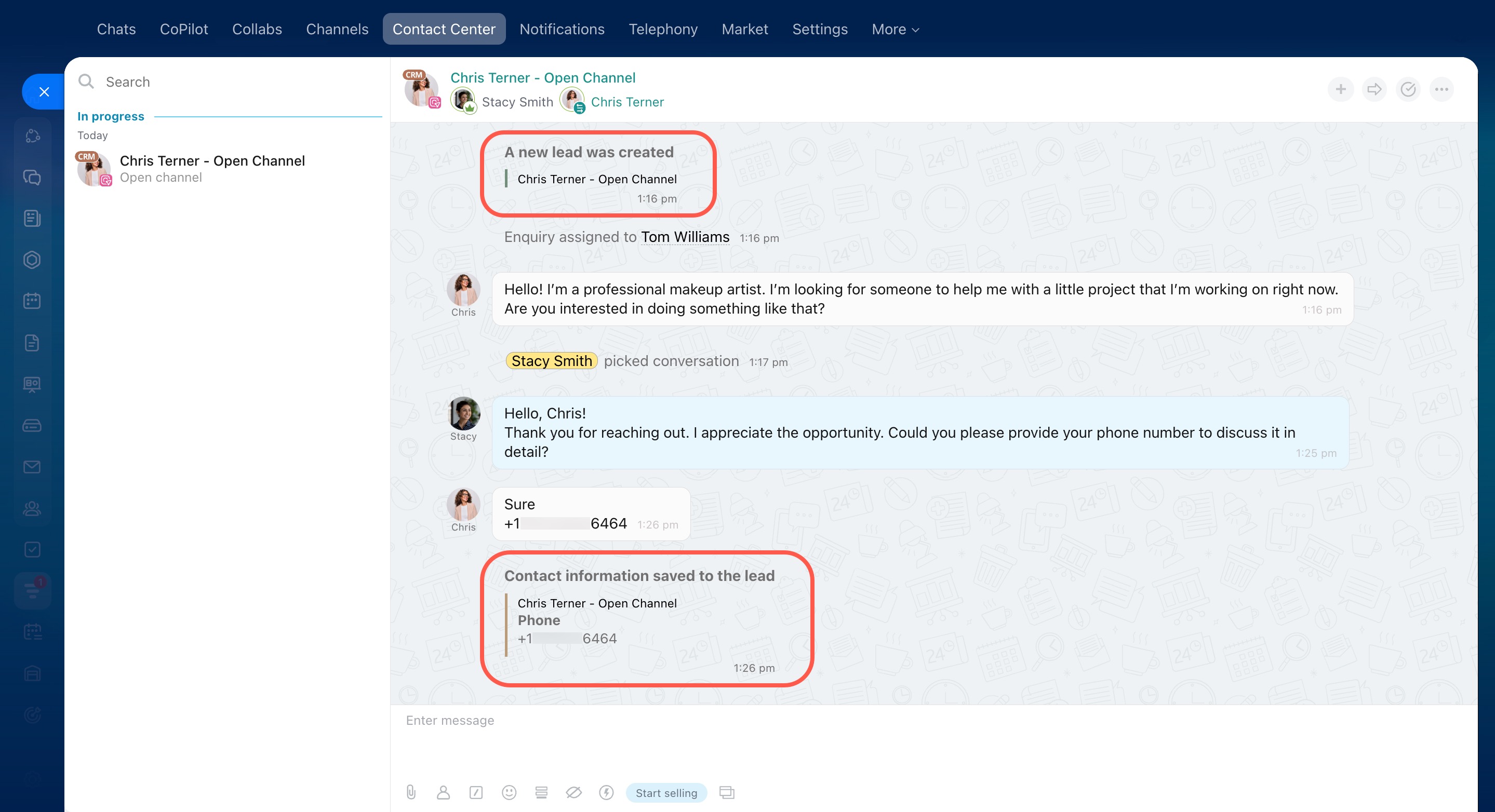This screenshot has height=812, width=1495.
Task: Switch to the Telephony tab
Action: [x=663, y=29]
